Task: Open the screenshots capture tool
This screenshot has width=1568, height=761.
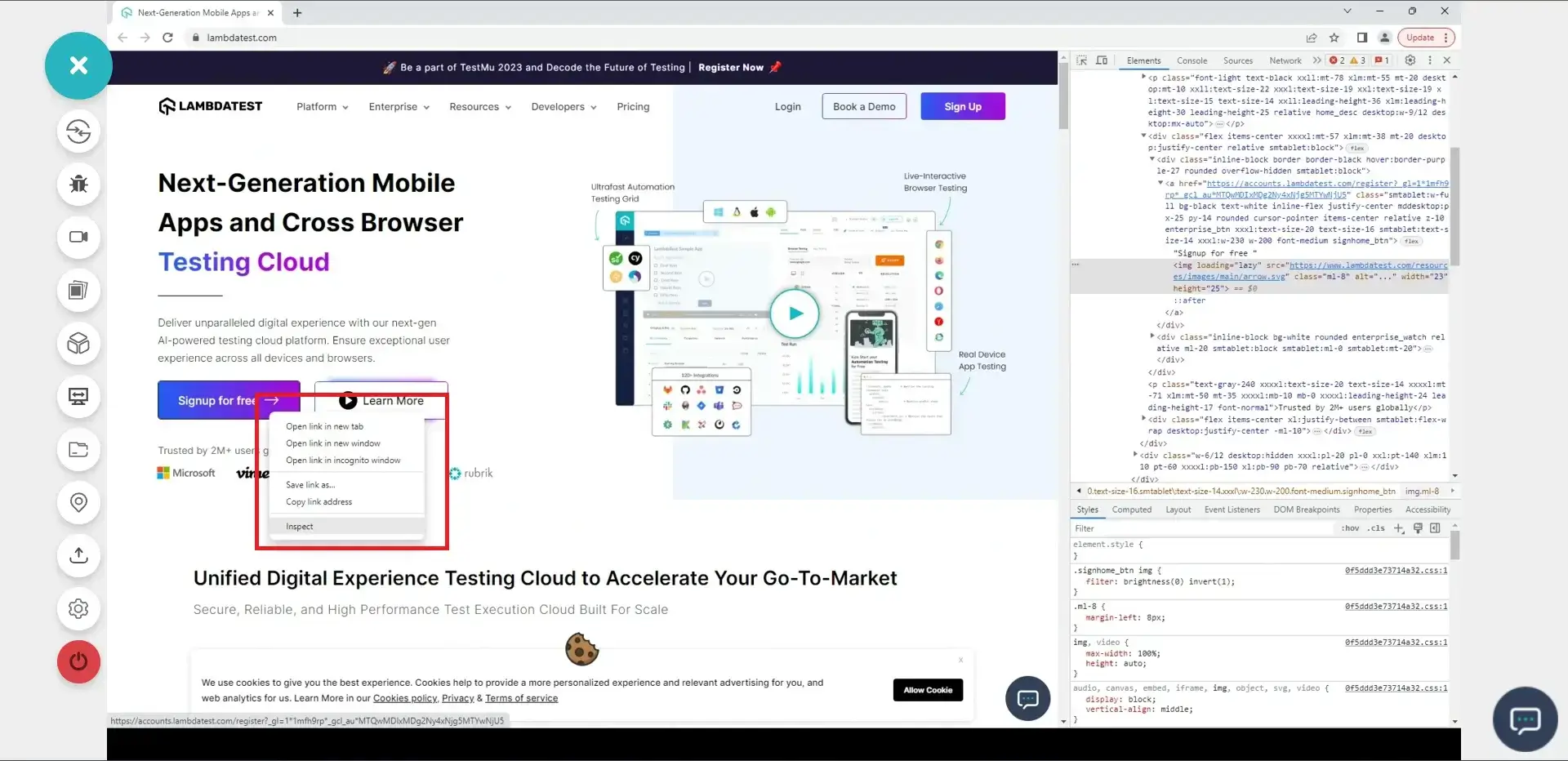Action: pos(78,291)
